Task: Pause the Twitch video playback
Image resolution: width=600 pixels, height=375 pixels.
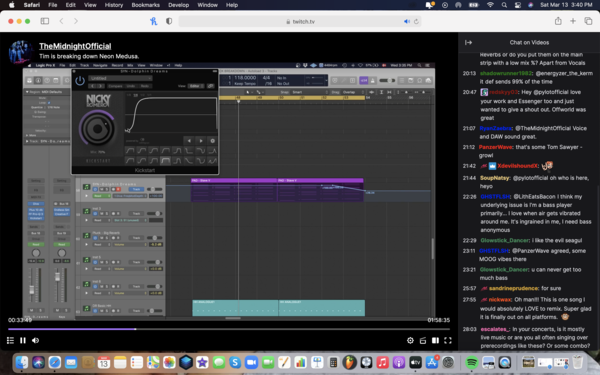Action: pos(23,340)
